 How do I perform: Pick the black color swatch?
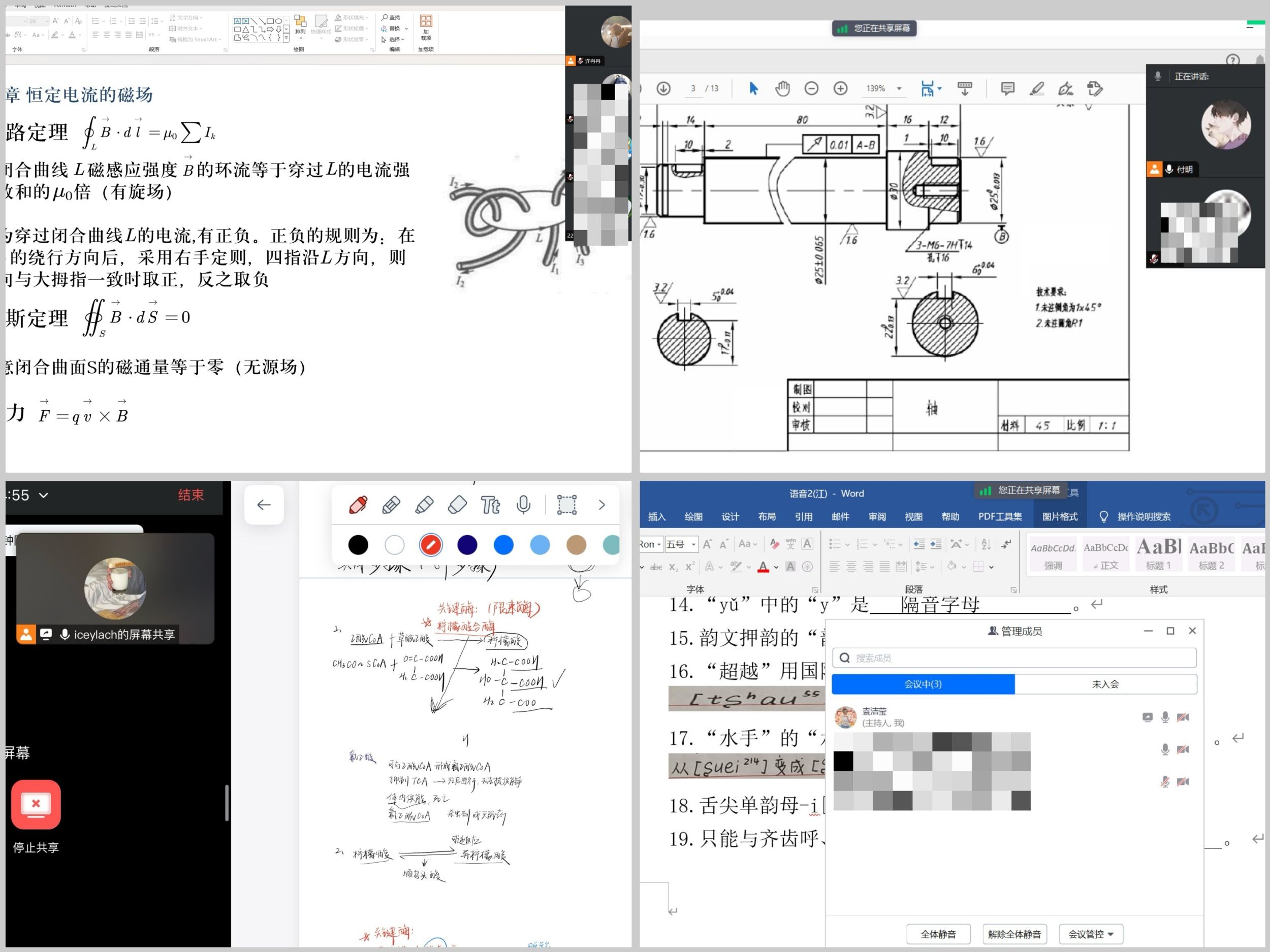(358, 545)
